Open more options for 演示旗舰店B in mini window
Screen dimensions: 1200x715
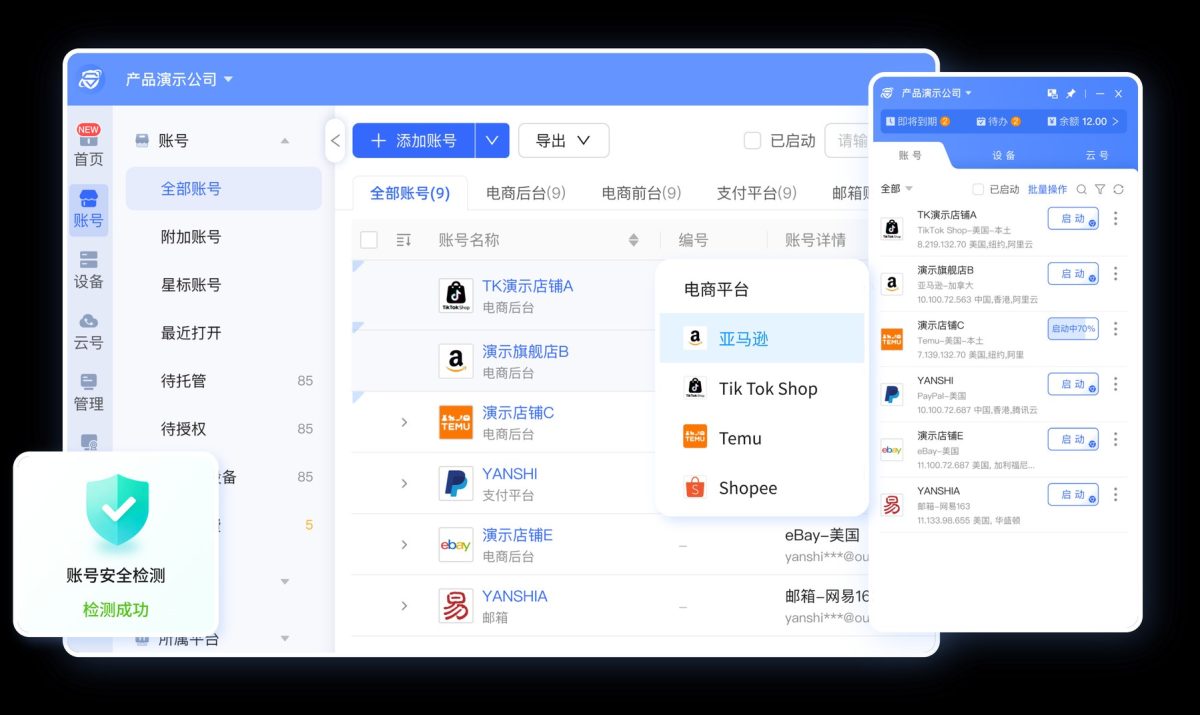click(x=1116, y=273)
